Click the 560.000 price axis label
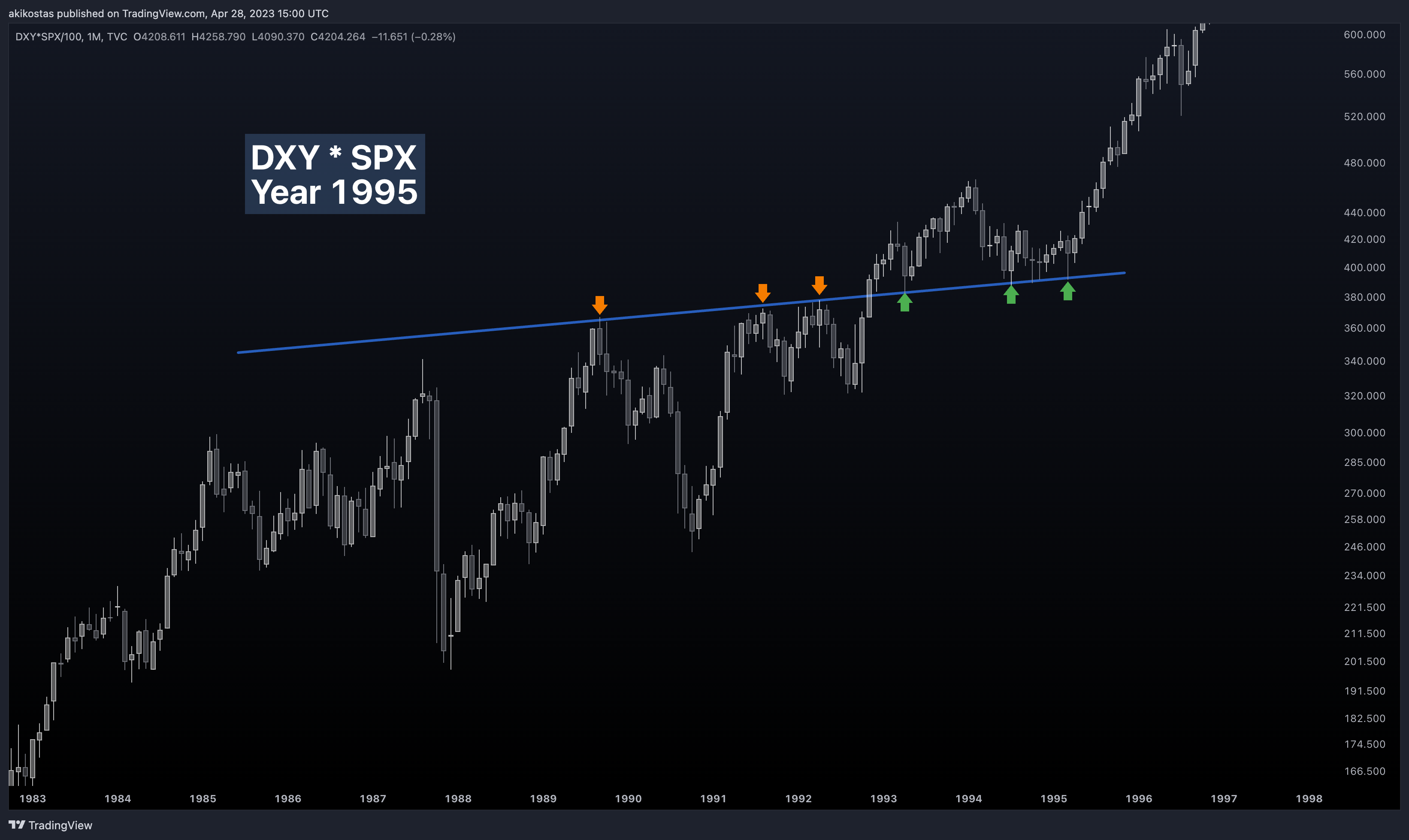The image size is (1409, 840). pos(1364,74)
